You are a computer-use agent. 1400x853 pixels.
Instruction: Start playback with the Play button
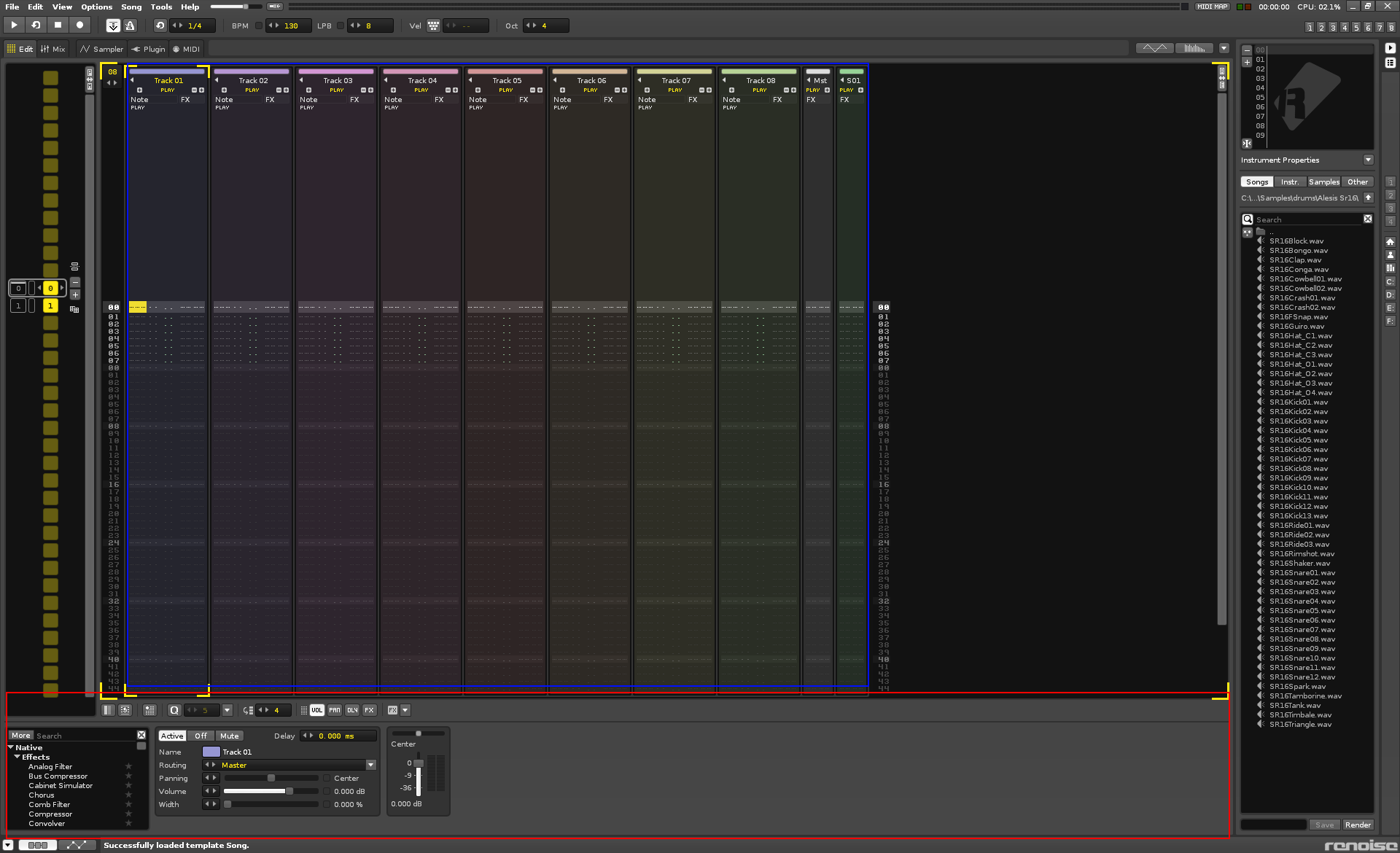pyautogui.click(x=14, y=25)
